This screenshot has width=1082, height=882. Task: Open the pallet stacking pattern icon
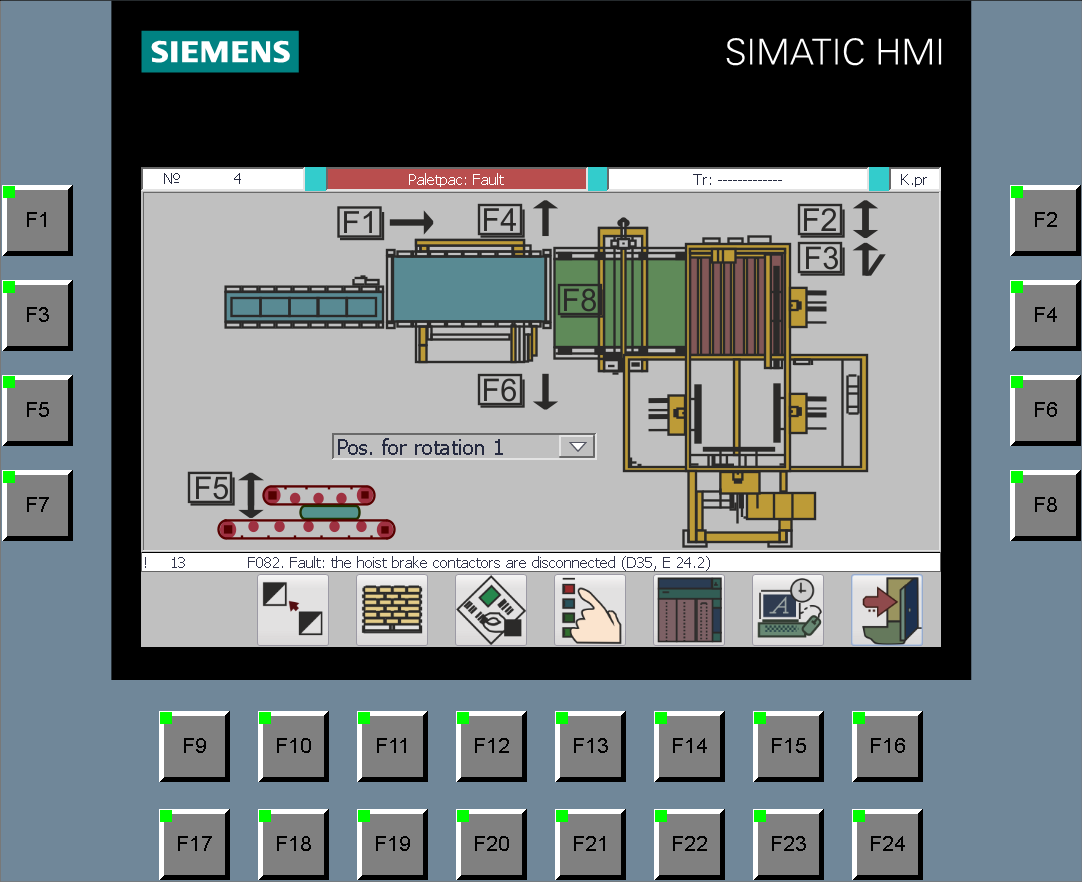pyautogui.click(x=392, y=610)
